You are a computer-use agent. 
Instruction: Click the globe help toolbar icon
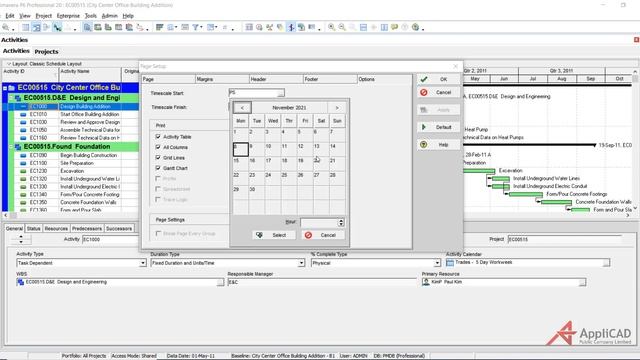416,27
